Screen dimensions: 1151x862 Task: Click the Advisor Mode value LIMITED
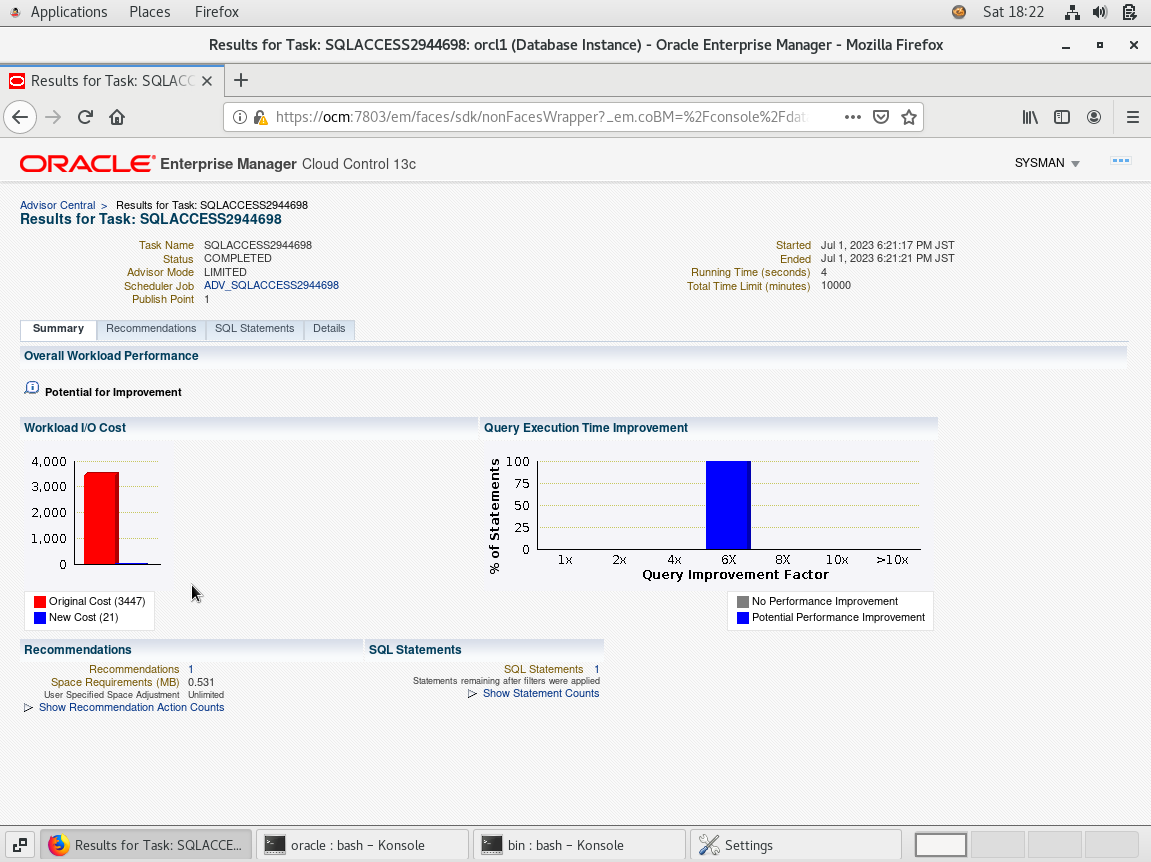coord(225,272)
